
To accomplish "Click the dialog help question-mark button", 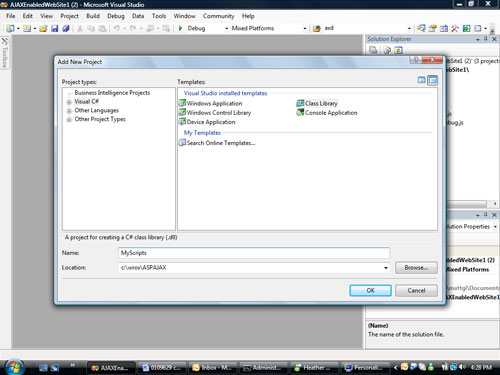I will (x=415, y=60).
